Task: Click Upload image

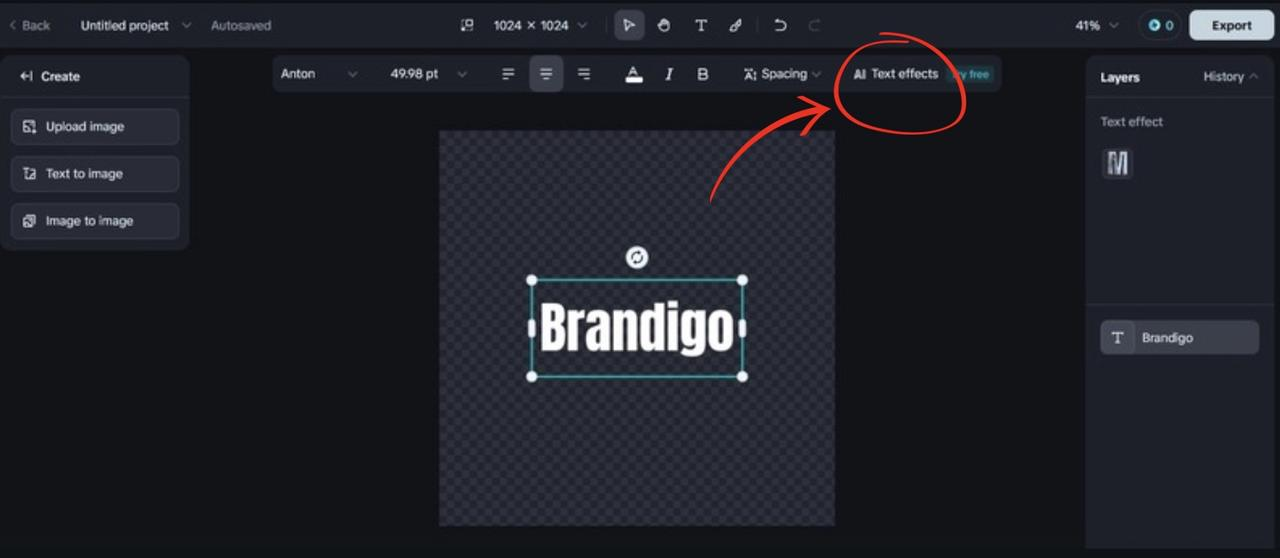Action: coord(95,127)
